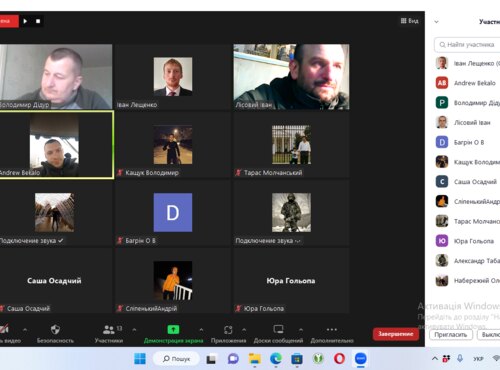The height and width of the screenshot is (370, 500).
Task: Click the Найти участника search field
Action: pyautogui.click(x=467, y=44)
